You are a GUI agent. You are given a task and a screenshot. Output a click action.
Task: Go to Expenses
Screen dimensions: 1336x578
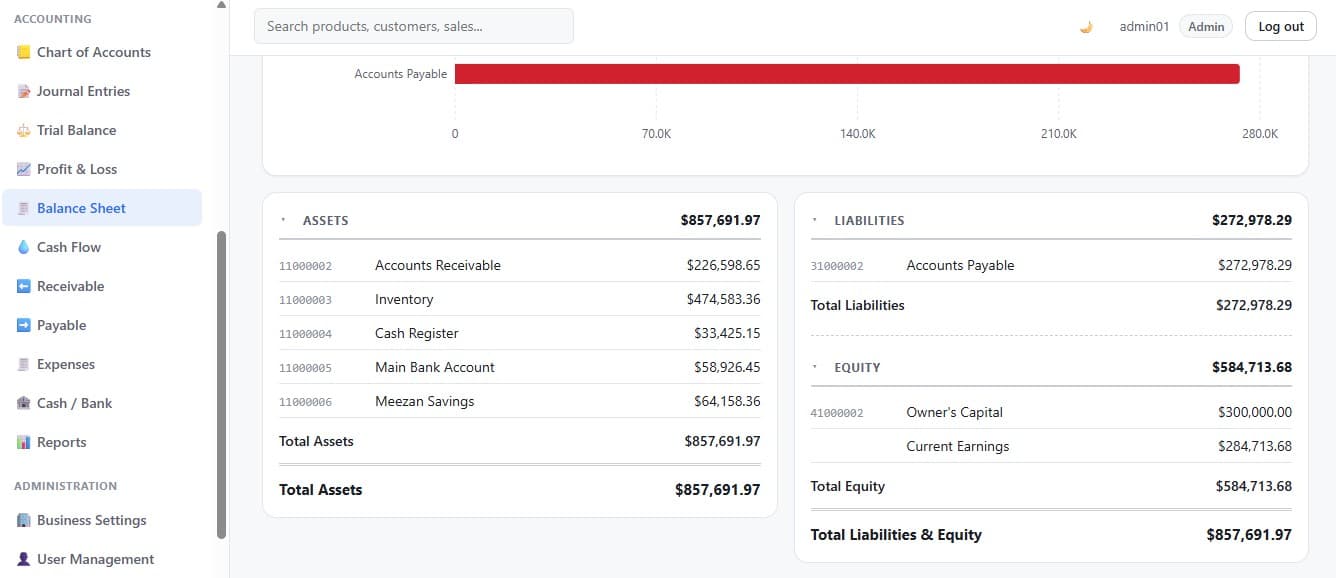pos(101,364)
